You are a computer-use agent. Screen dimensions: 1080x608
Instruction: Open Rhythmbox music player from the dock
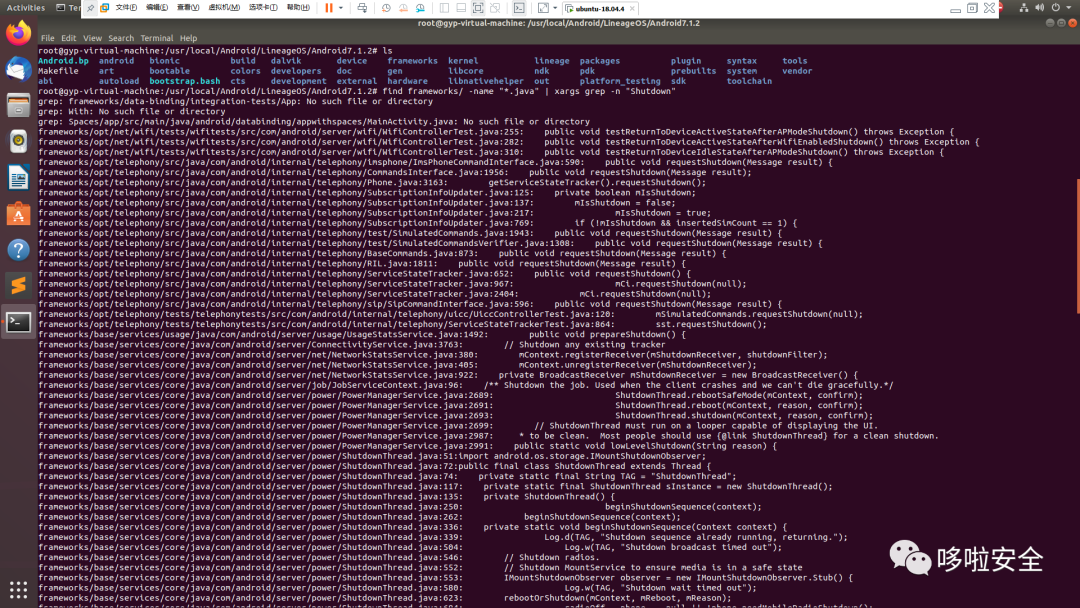pyautogui.click(x=19, y=141)
